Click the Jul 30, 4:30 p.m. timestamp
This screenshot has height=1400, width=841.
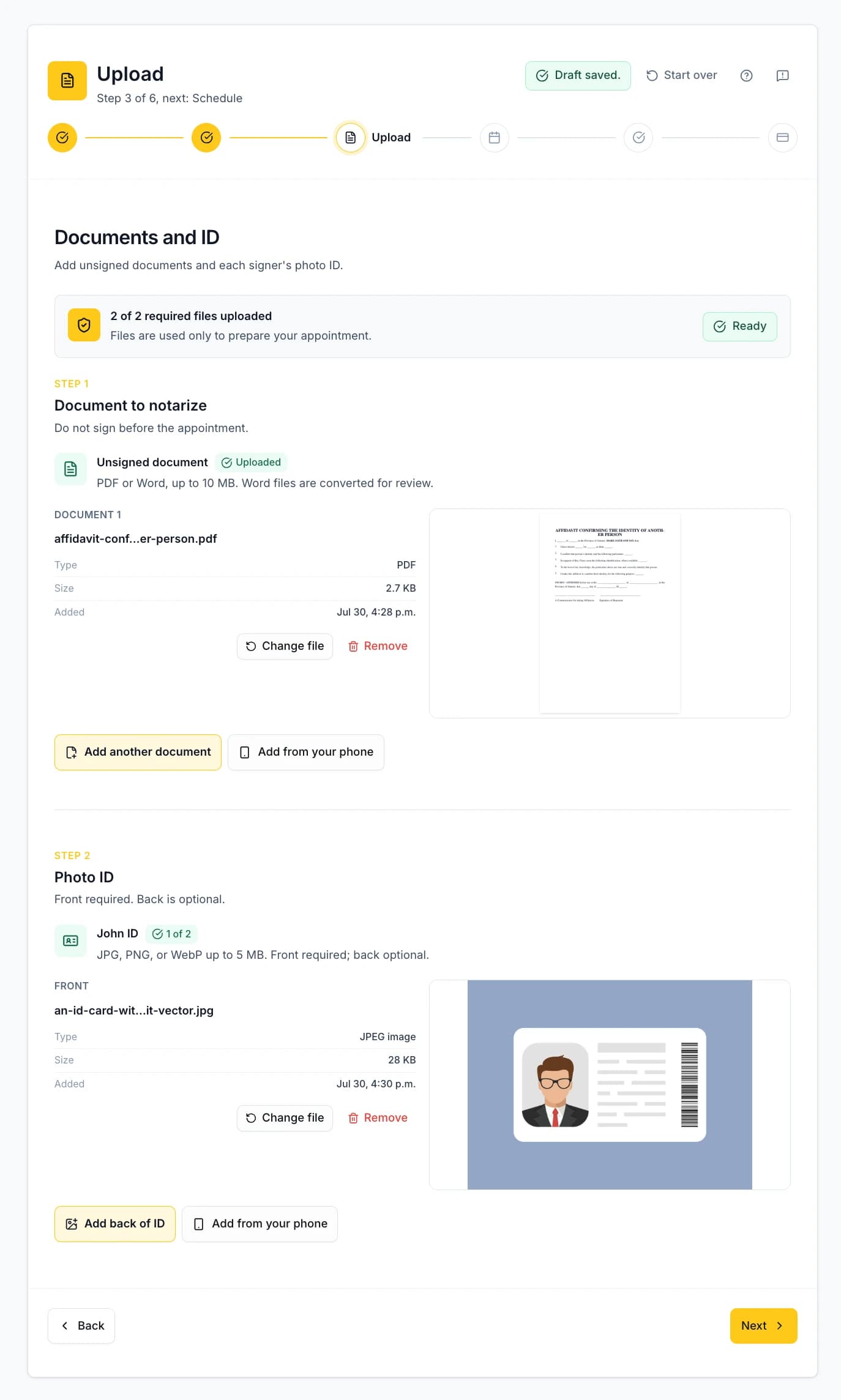point(376,1084)
